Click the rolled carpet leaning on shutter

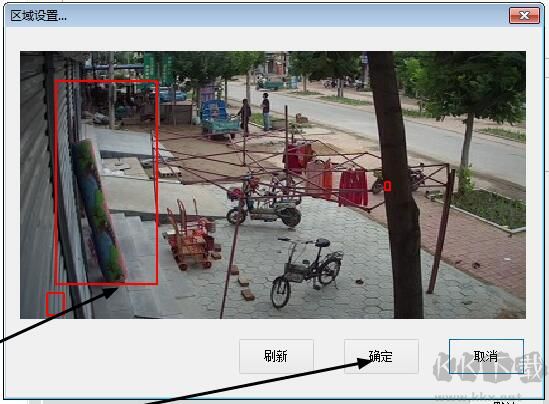tap(100, 210)
